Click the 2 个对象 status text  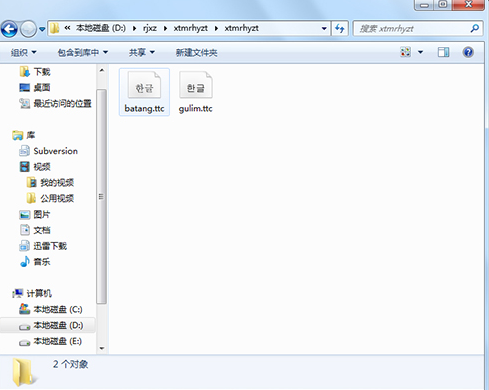(x=70, y=364)
